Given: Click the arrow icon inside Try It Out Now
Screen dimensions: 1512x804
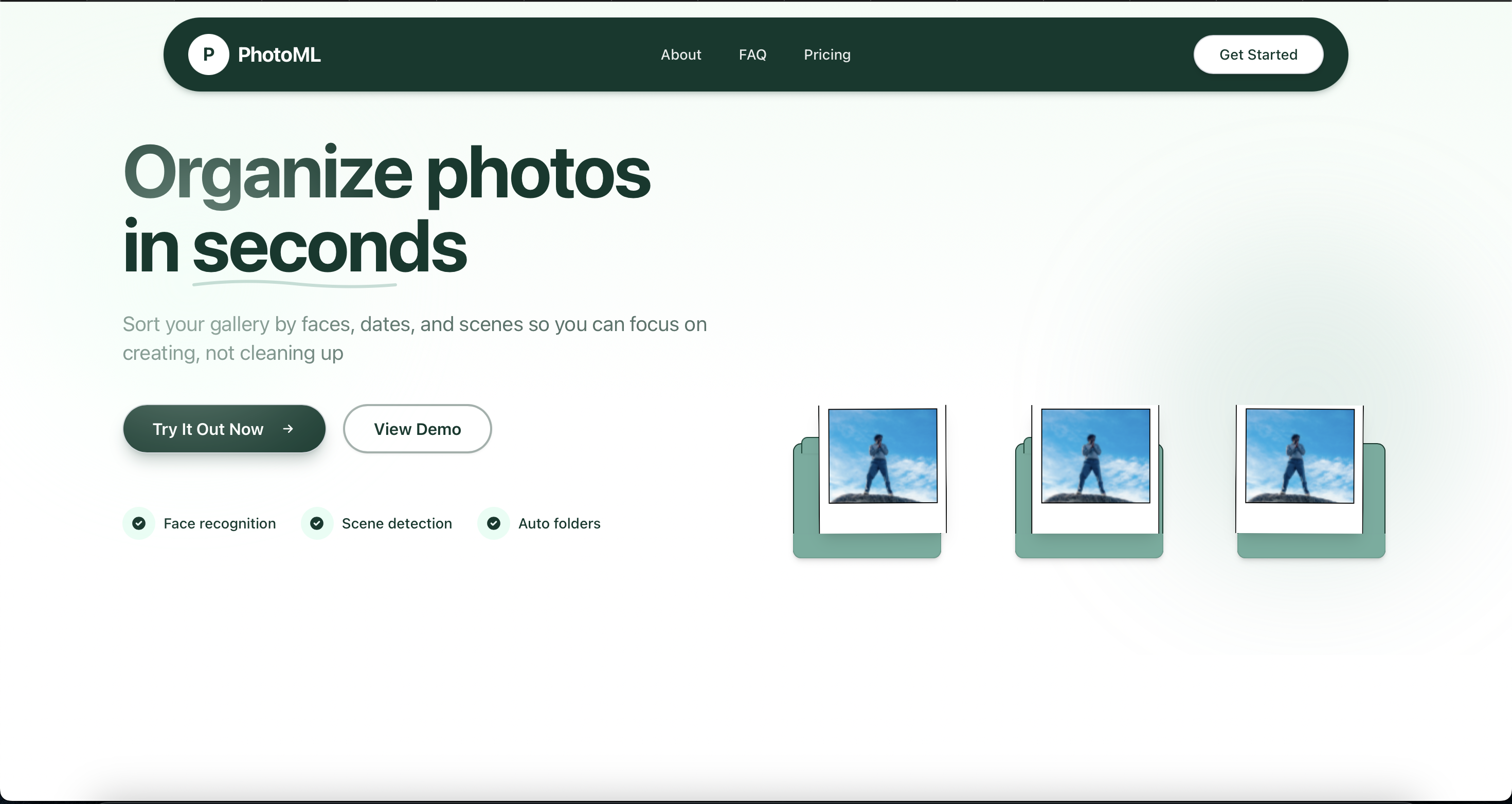Looking at the screenshot, I should pyautogui.click(x=288, y=428).
